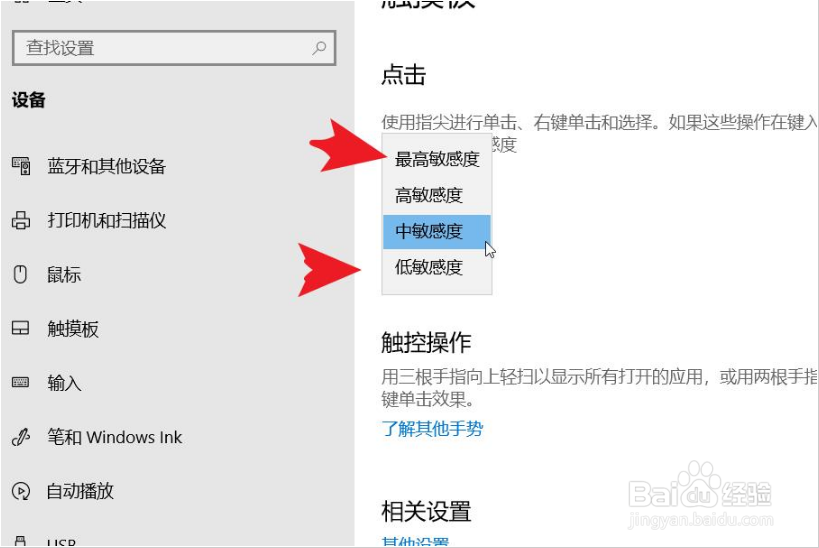Click the touchpad icon in sidebar
819x548 pixels.
(20, 328)
